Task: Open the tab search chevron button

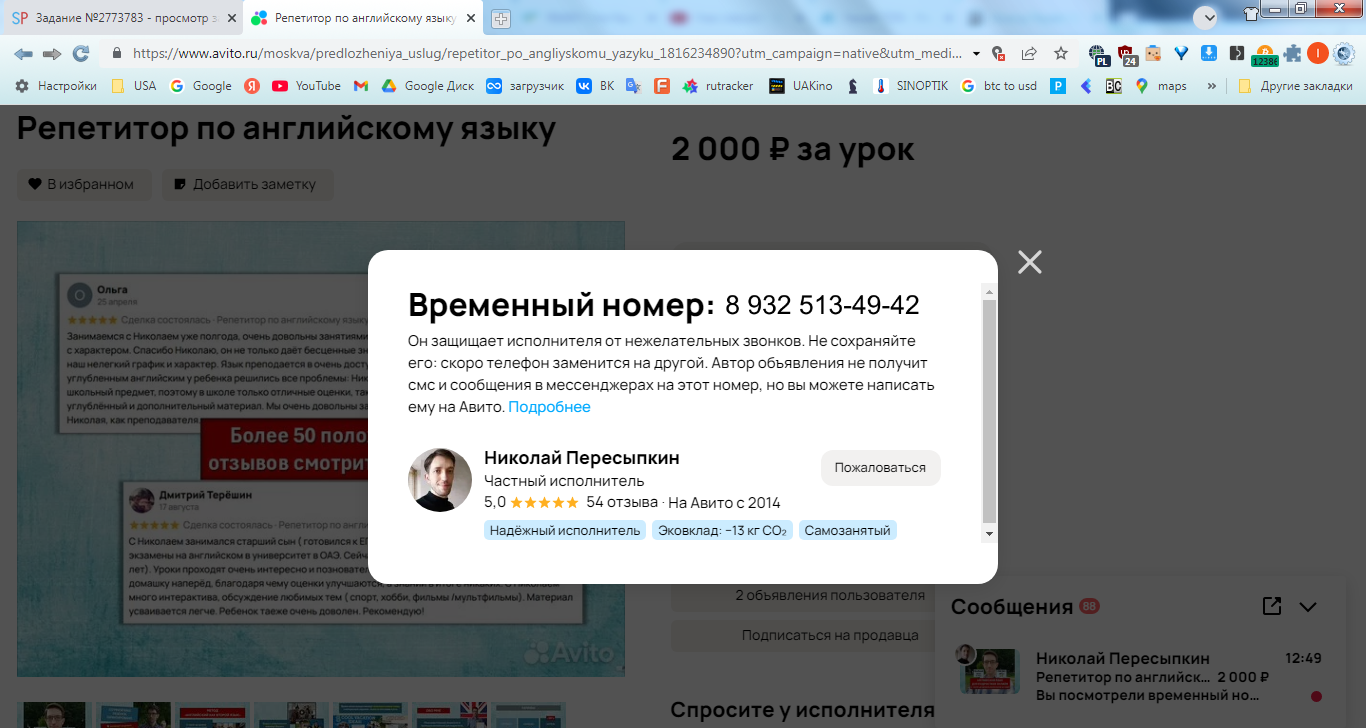Action: click(x=1206, y=16)
